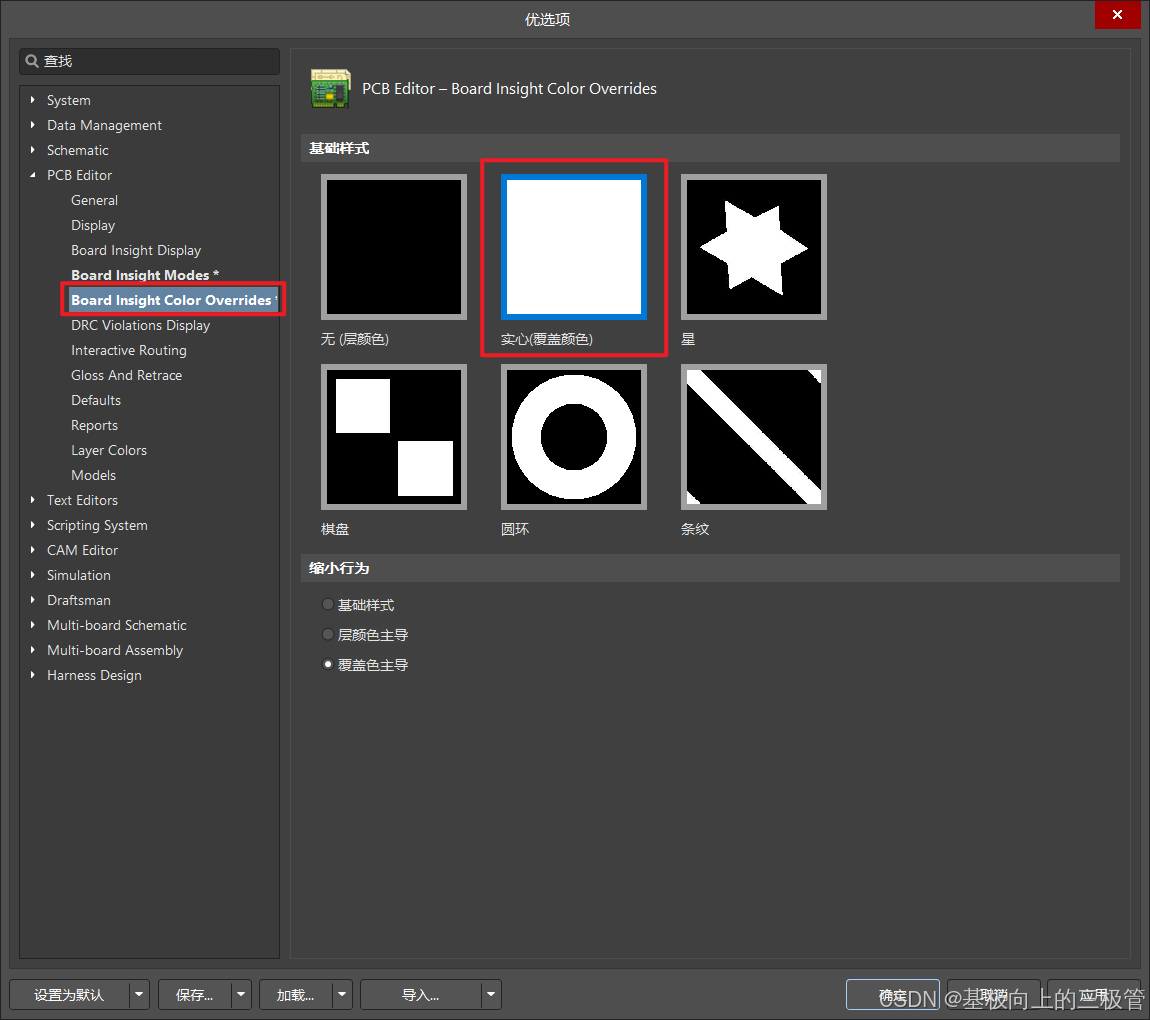Click the Simulation label
1150x1020 pixels.
point(78,575)
